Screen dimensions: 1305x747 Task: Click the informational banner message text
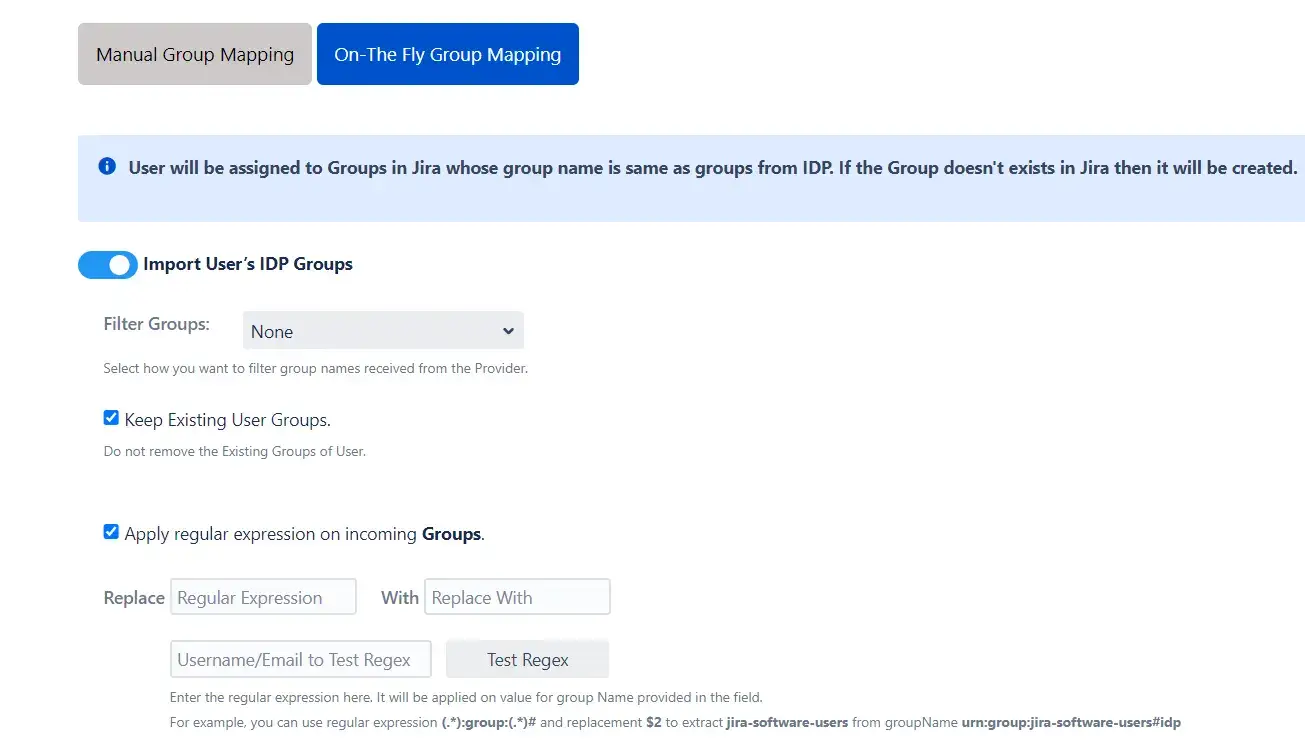point(700,167)
